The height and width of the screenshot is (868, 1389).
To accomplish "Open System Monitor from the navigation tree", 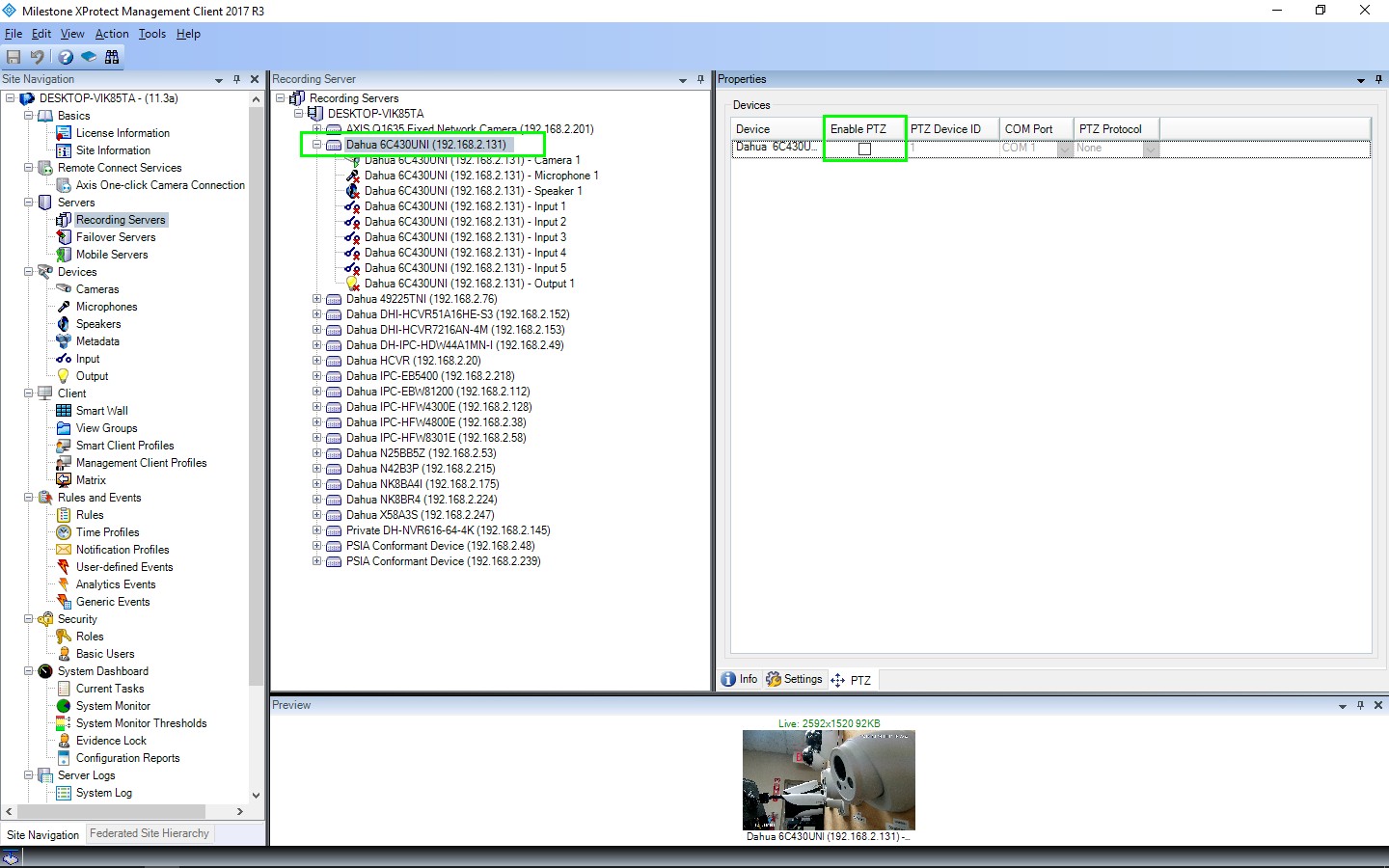I will tap(113, 706).
